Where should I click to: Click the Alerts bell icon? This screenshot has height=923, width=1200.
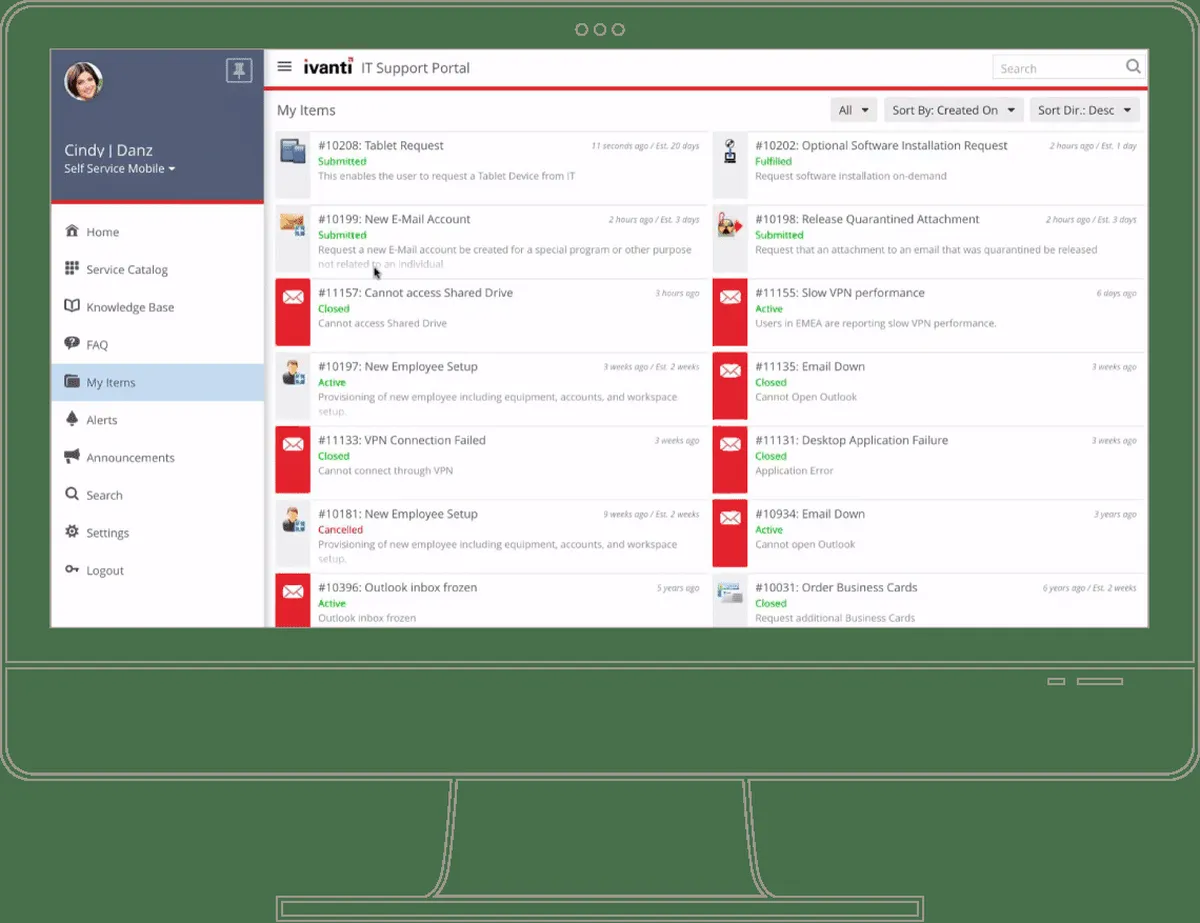72,419
